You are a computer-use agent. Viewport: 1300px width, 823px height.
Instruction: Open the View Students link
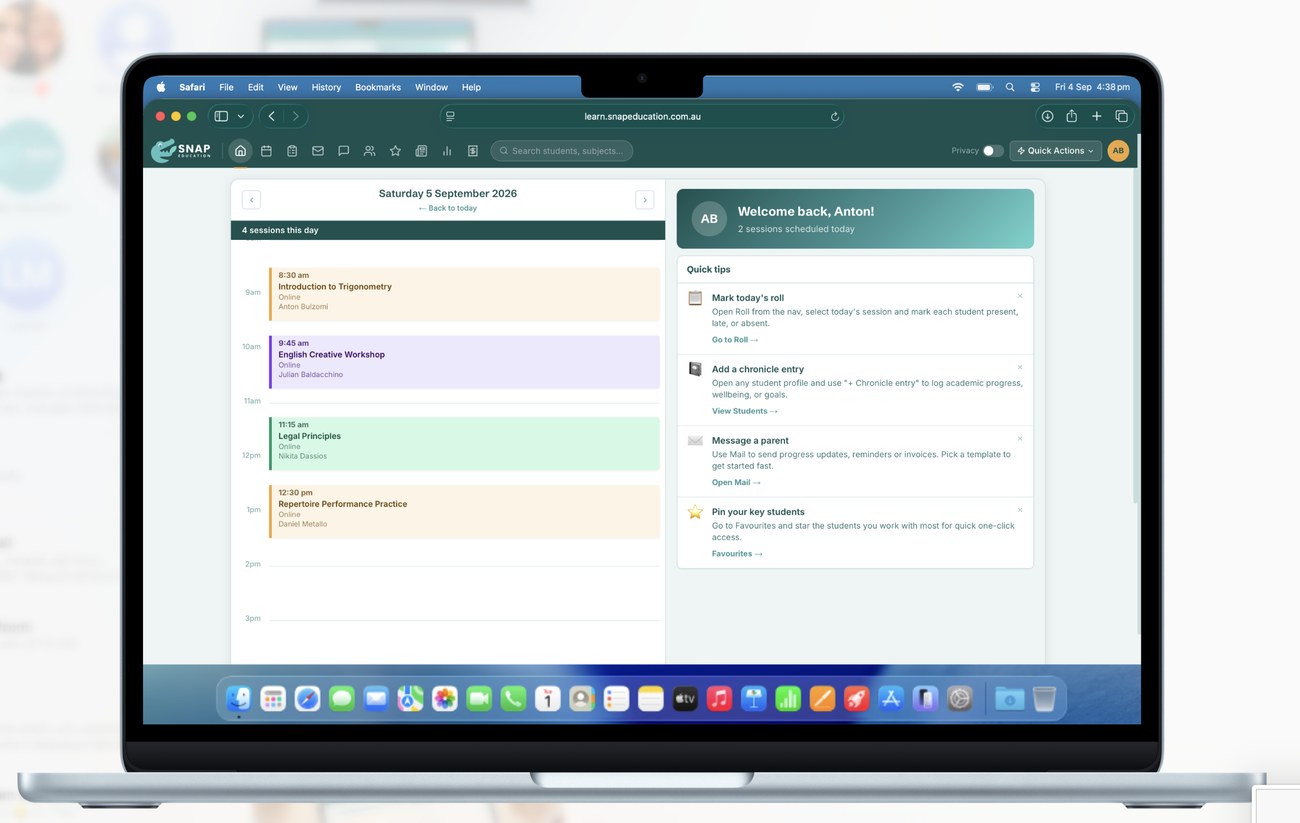tap(745, 411)
